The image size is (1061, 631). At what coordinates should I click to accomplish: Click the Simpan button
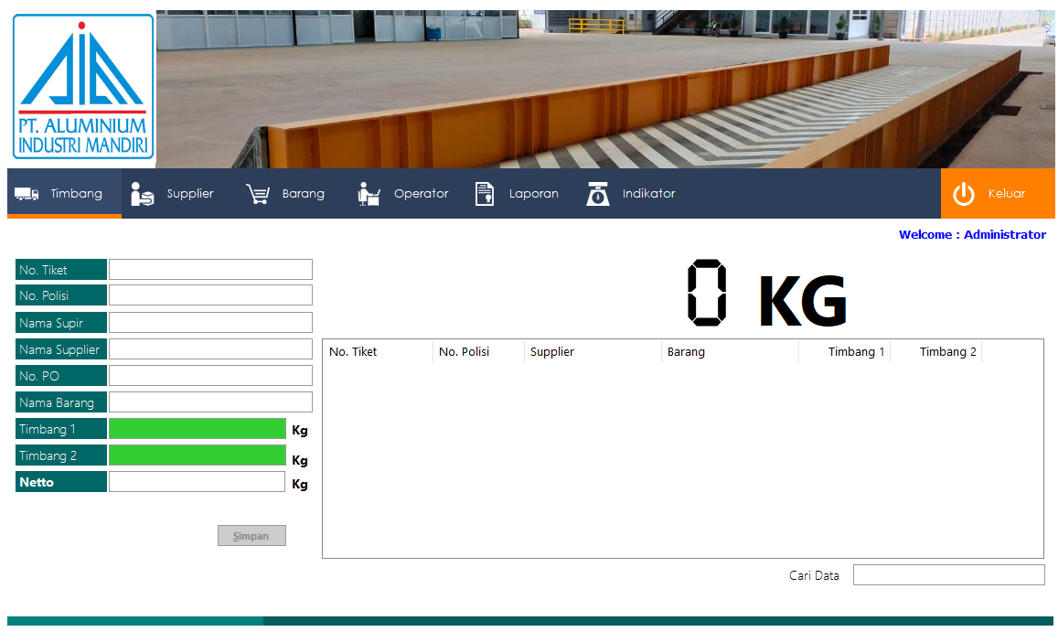tap(252, 536)
